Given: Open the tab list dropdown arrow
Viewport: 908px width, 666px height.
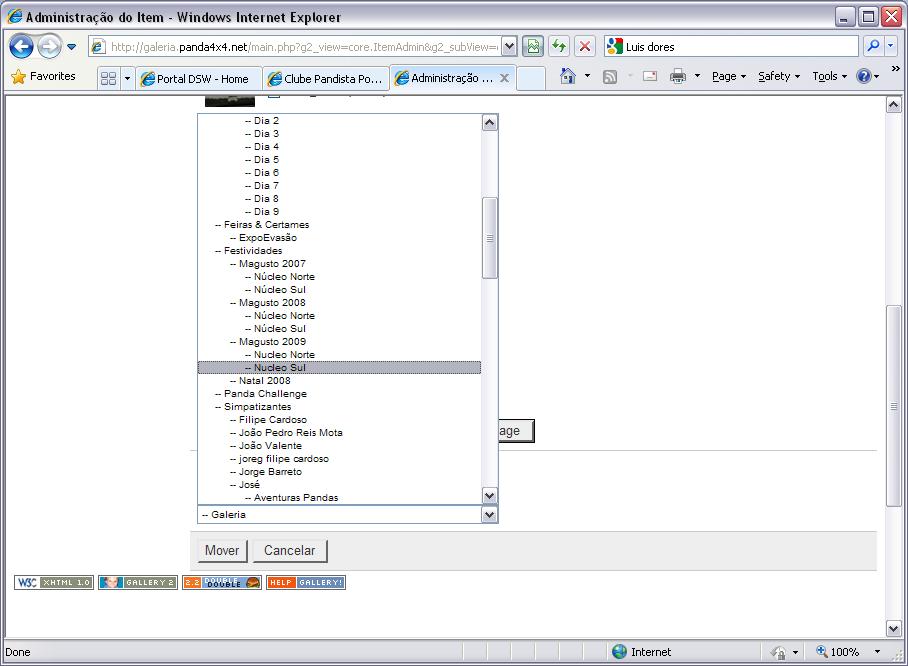Looking at the screenshot, I should click(127, 78).
